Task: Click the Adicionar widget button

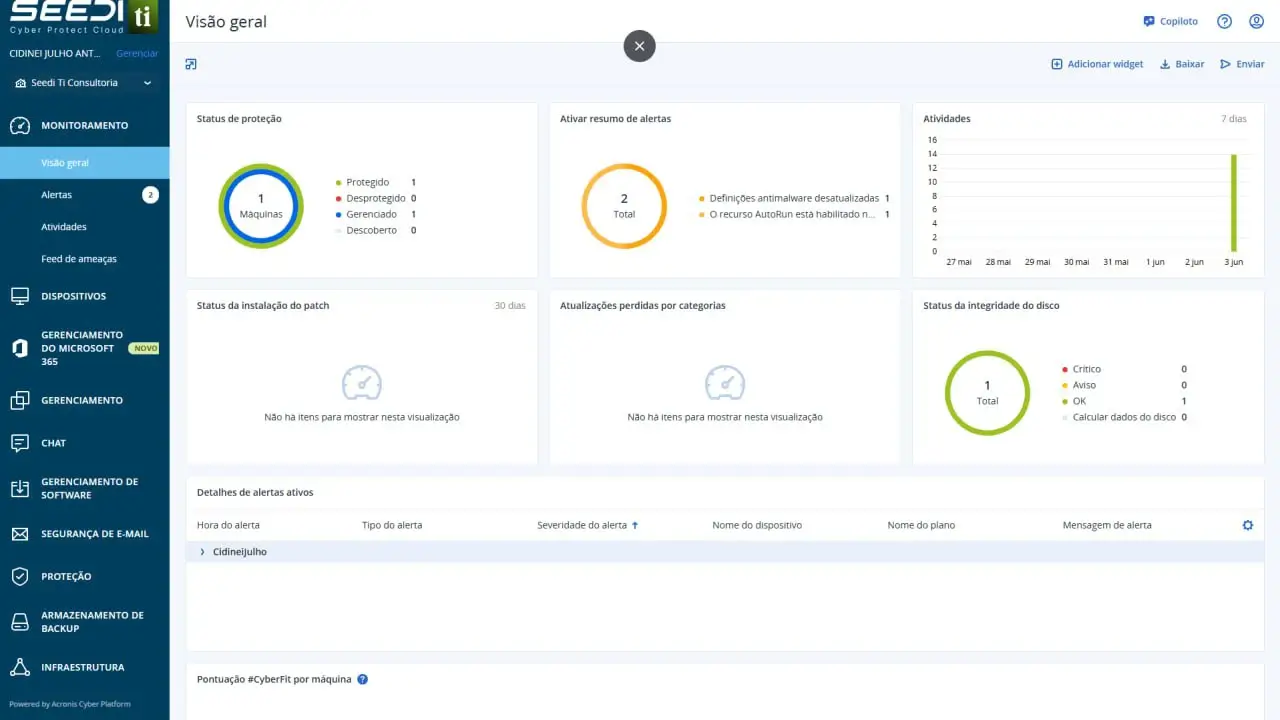Action: point(1097,64)
